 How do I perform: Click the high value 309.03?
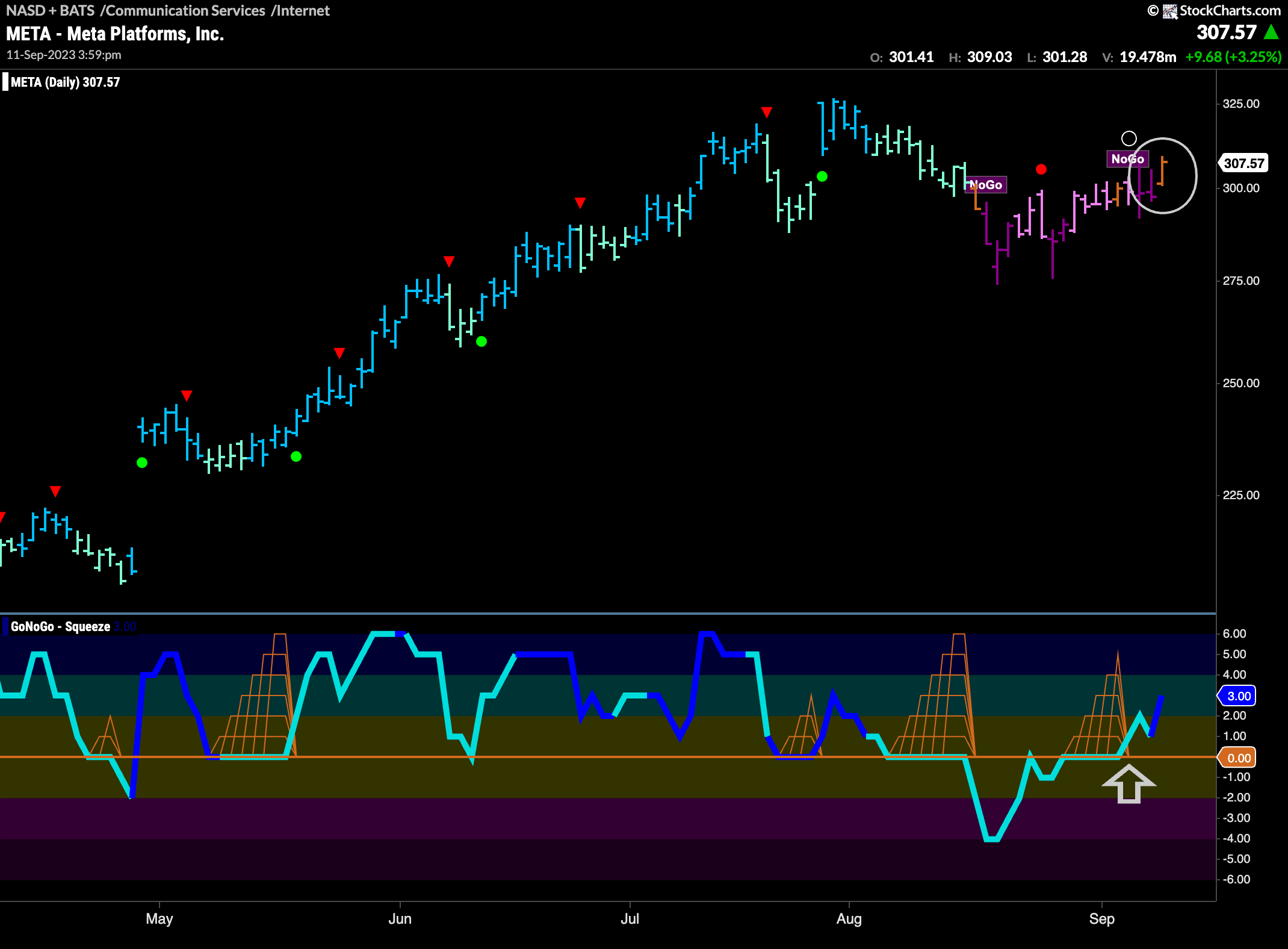click(x=989, y=57)
